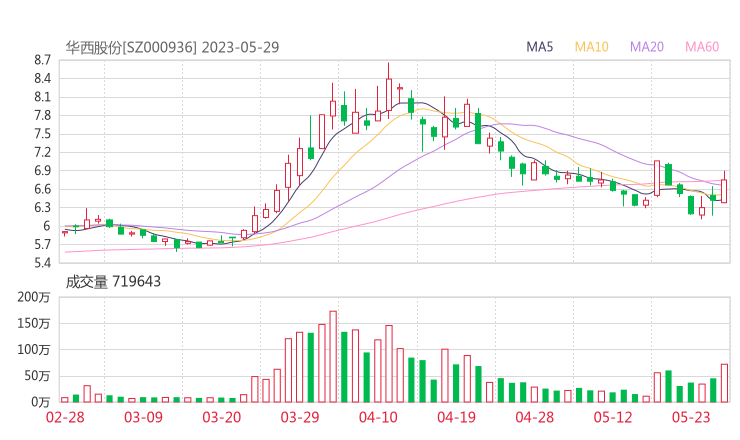The width and height of the screenshot is (740, 440).
Task: Click the 5.7 price axis value
Action: (42, 244)
